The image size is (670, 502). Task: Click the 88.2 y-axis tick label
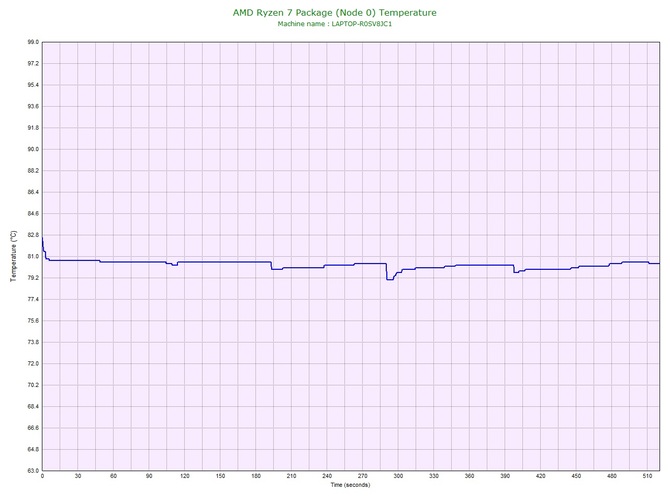pos(33,171)
